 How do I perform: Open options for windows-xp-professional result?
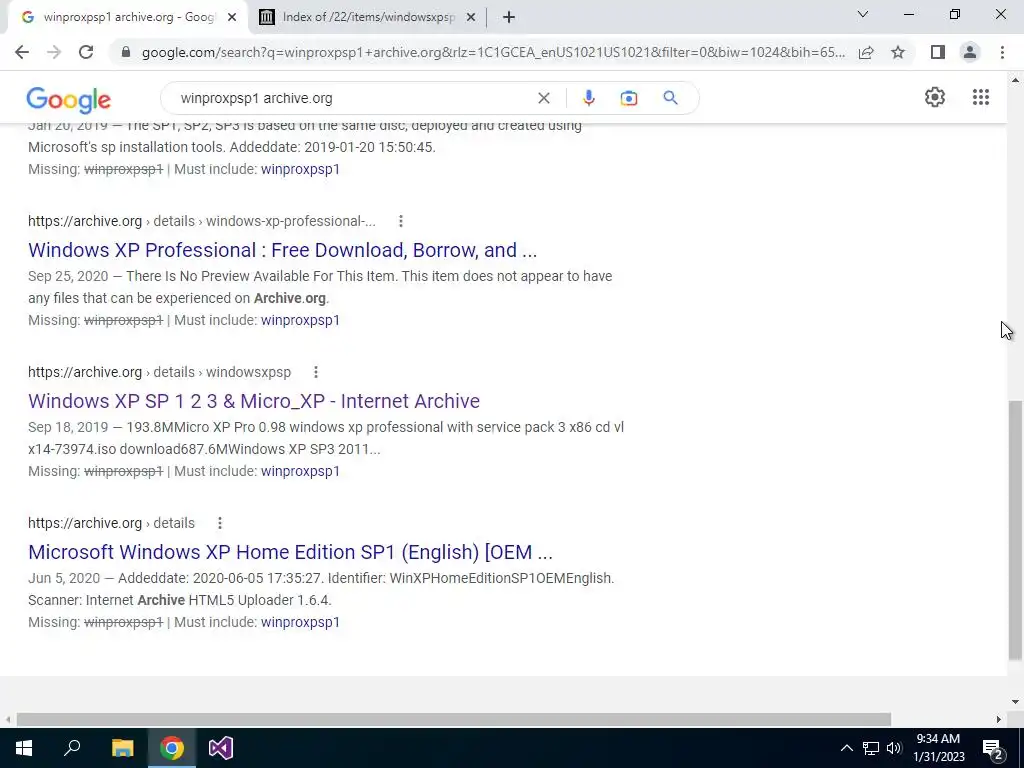[400, 221]
